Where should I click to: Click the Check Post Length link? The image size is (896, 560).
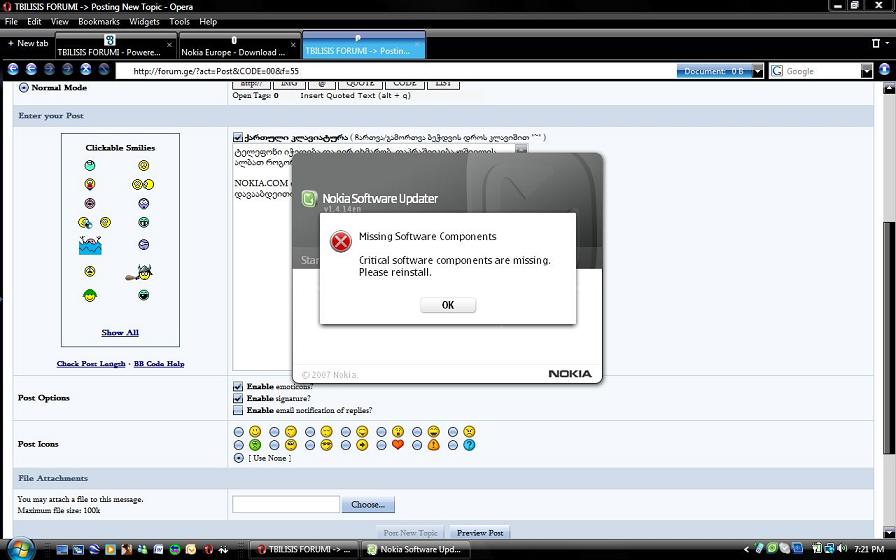tap(91, 363)
